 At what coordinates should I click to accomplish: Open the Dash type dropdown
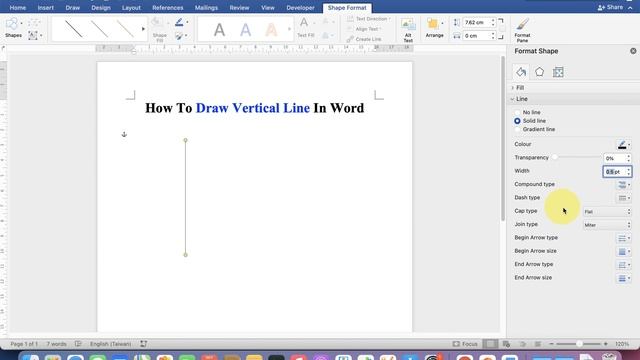click(623, 198)
